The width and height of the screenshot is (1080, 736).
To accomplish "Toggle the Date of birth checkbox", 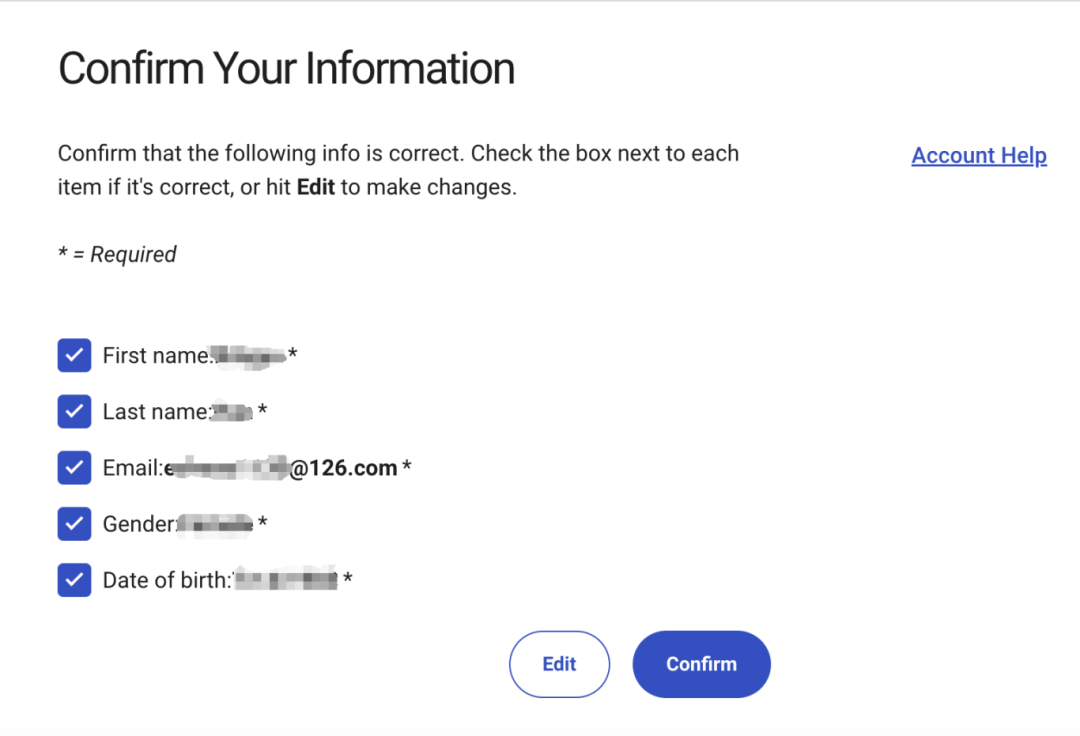I will pos(75,579).
